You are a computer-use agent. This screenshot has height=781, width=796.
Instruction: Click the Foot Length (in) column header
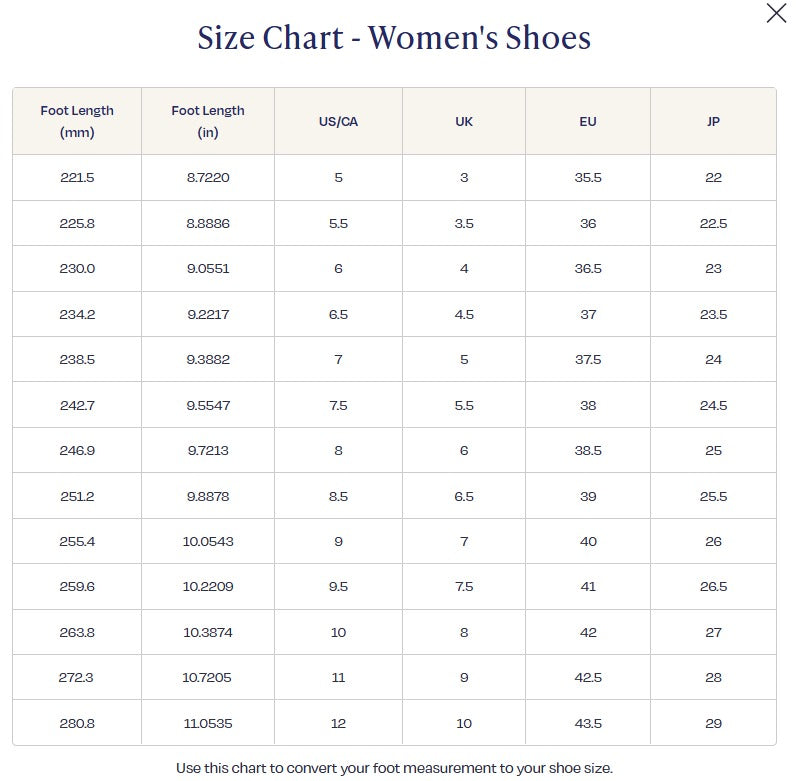pos(208,121)
